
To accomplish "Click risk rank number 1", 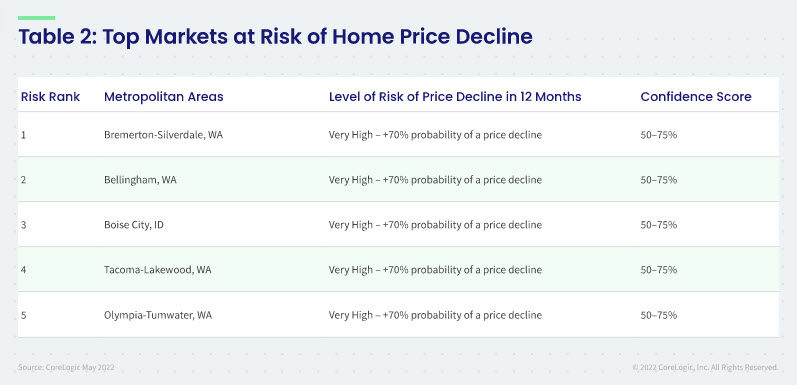I will point(23,135).
